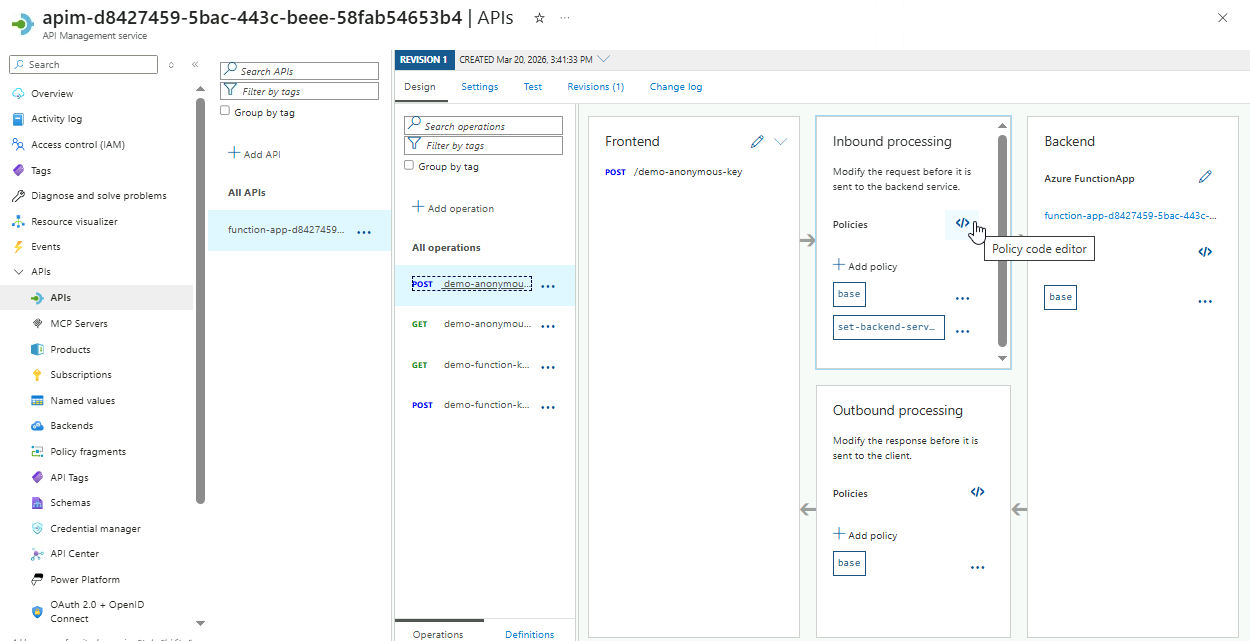Screen dimensions: 1250x641
Task: Open the Inbound processing policy code editor
Action: [x=962, y=224]
